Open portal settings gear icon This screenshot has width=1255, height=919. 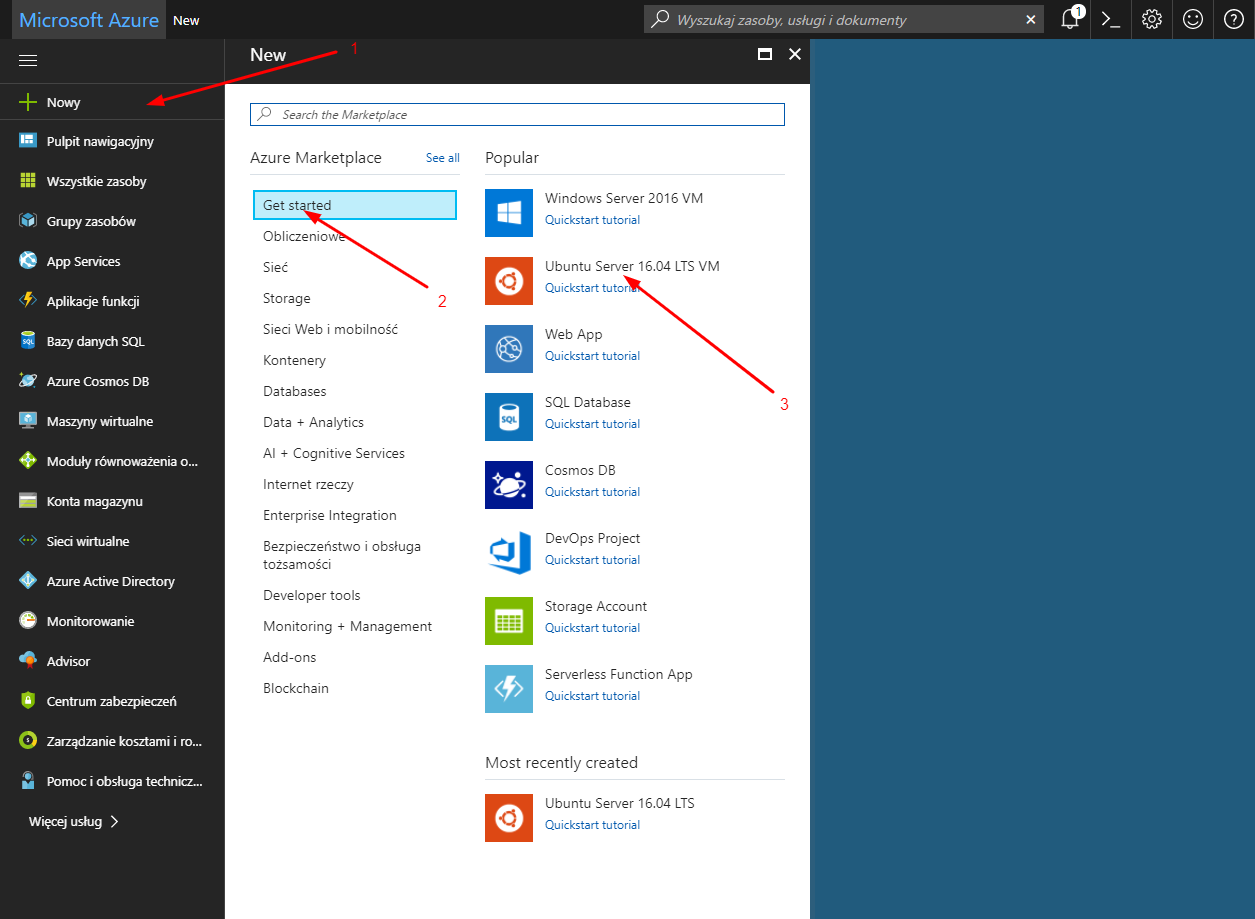pyautogui.click(x=1152, y=19)
